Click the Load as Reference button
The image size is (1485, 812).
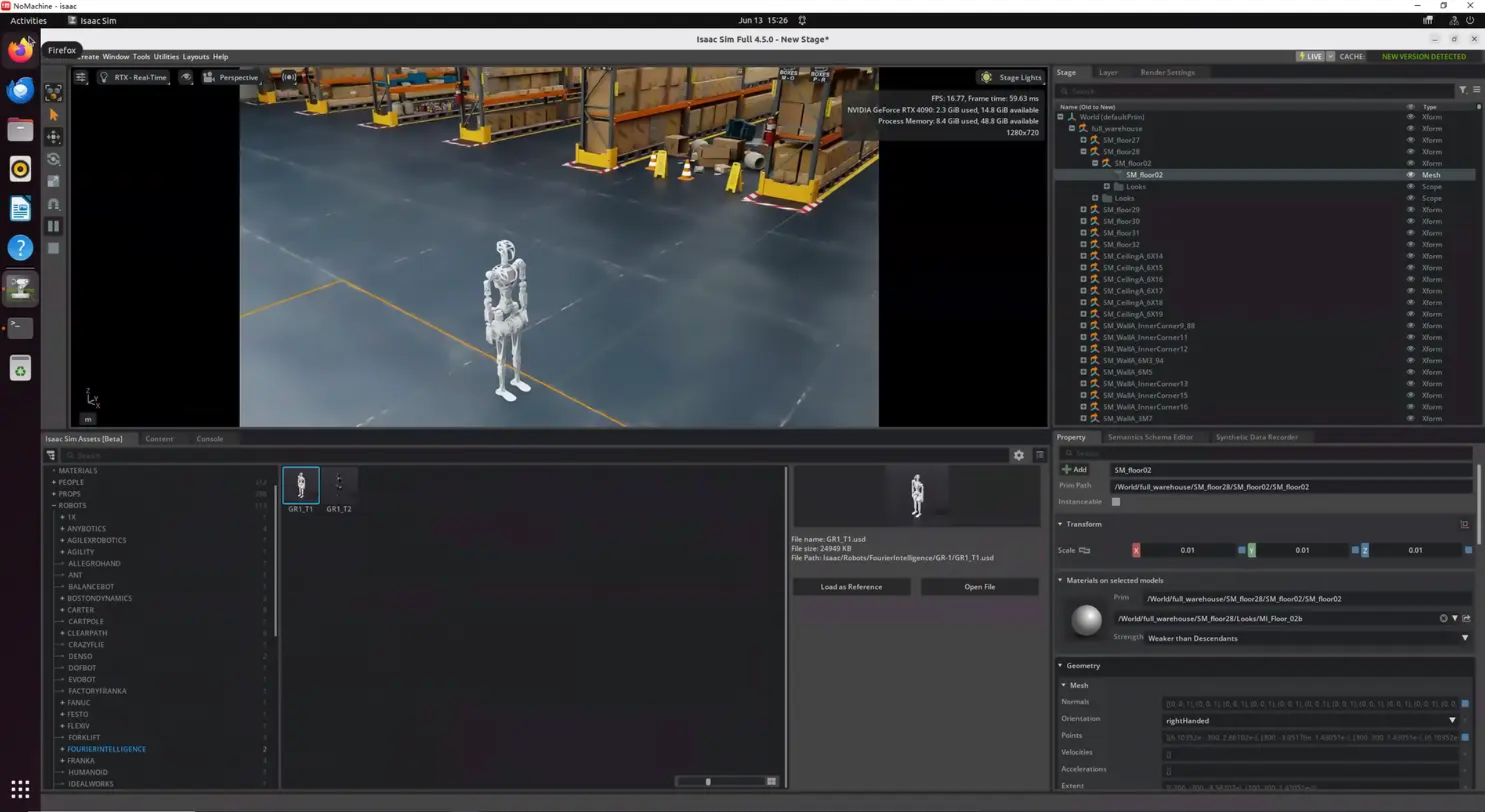[851, 587]
